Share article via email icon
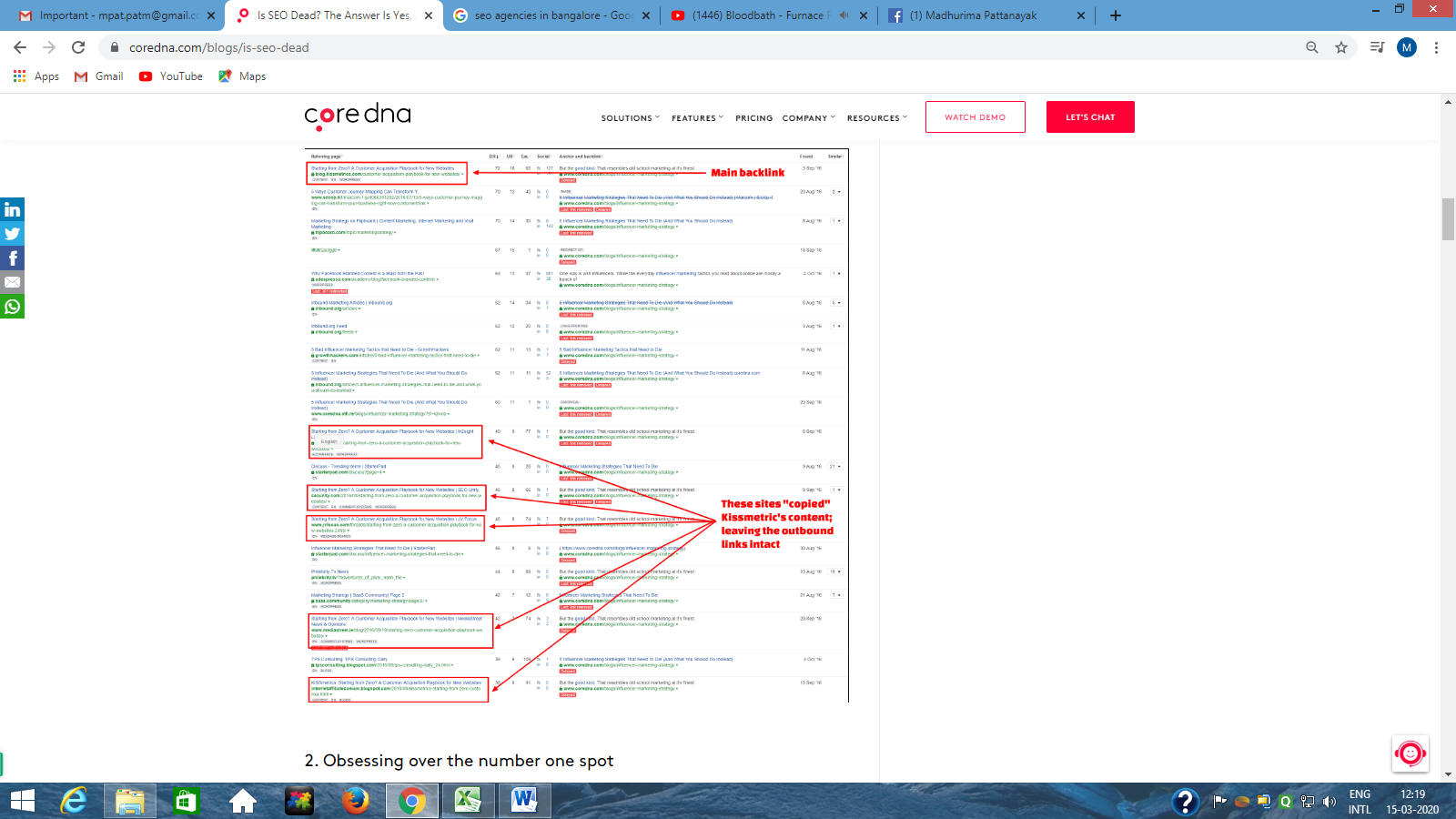The height and width of the screenshot is (819, 1456). point(12,282)
